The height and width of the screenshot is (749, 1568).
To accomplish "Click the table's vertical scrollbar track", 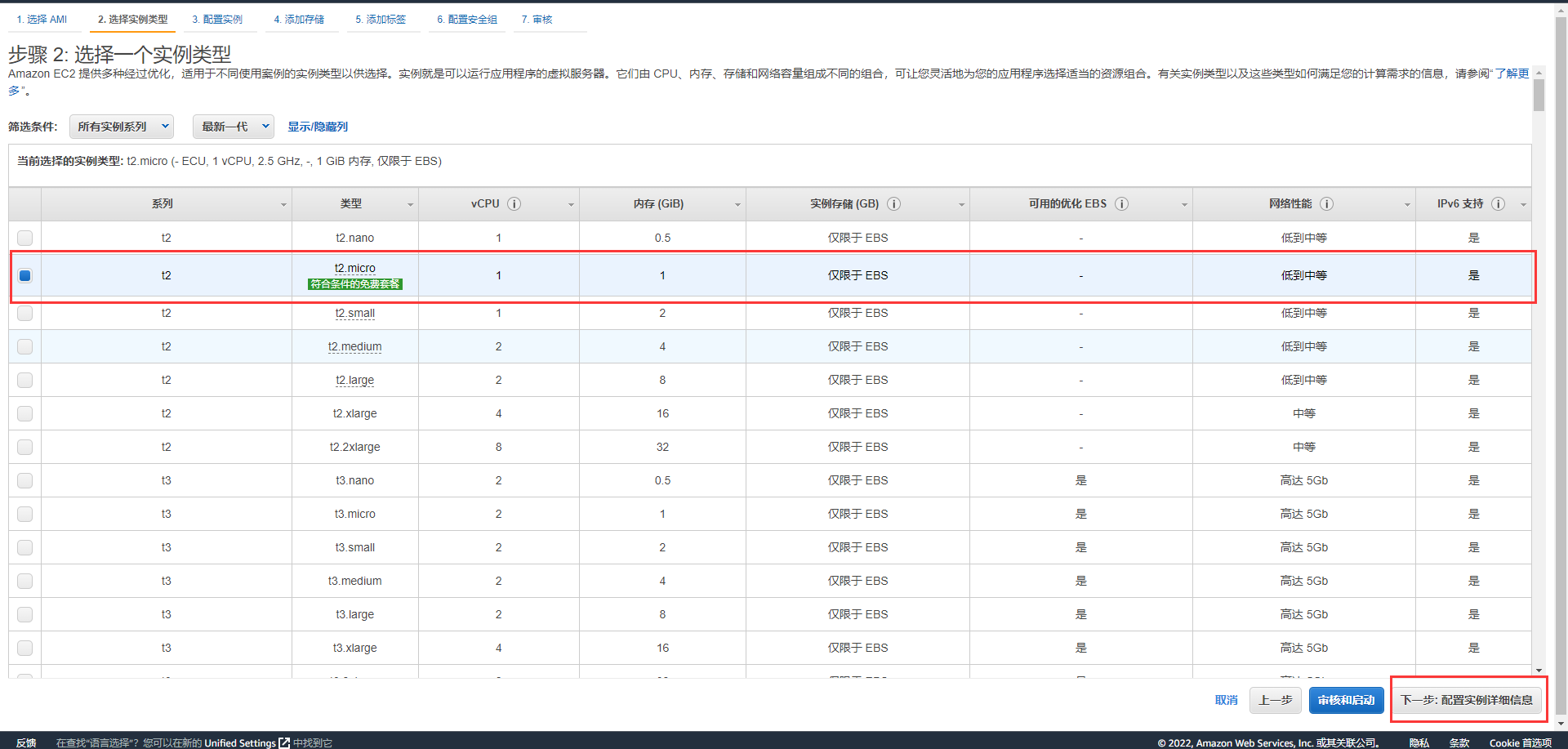I will point(1539,368).
